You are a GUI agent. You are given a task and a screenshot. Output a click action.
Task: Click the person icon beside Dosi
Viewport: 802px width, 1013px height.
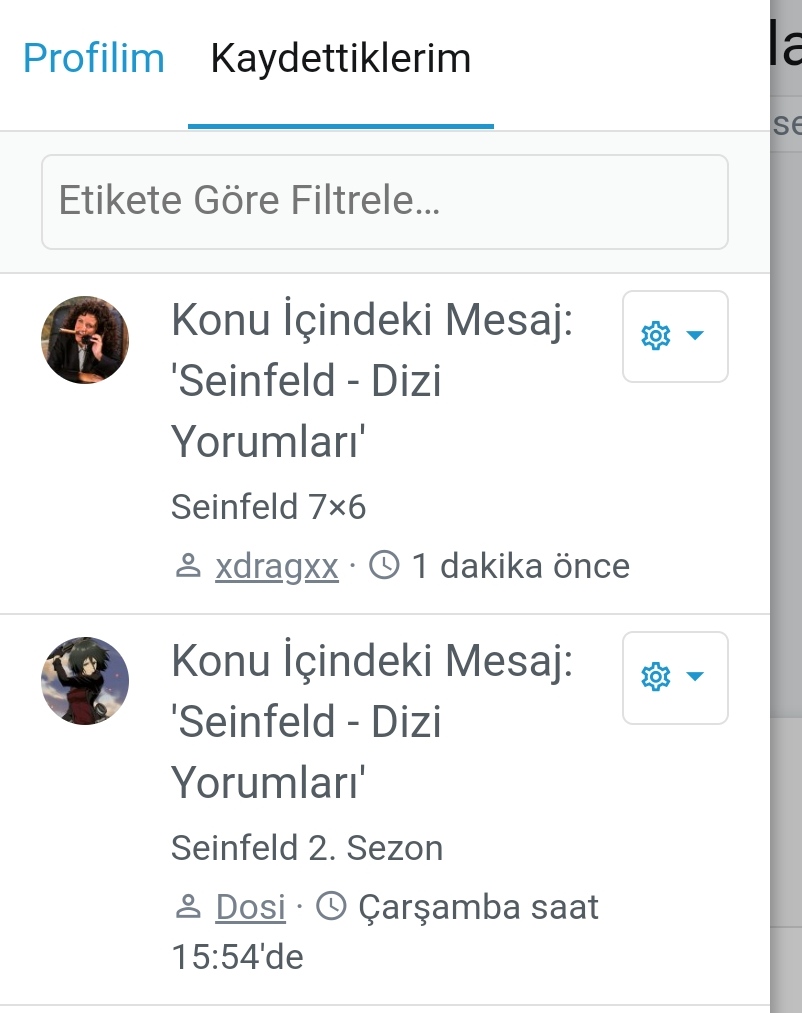click(x=187, y=907)
